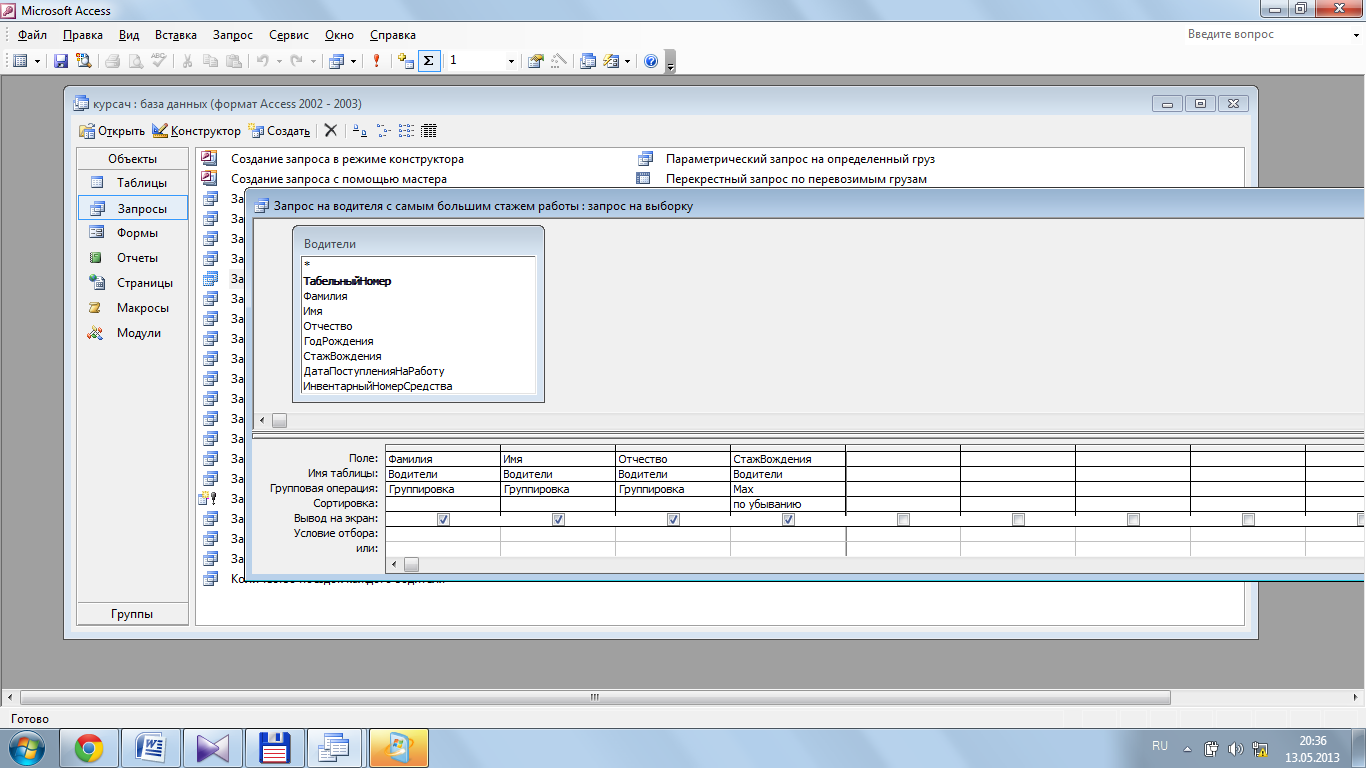This screenshot has width=1366, height=768.
Task: Click the Paste clipboard icon
Action: coord(232,61)
